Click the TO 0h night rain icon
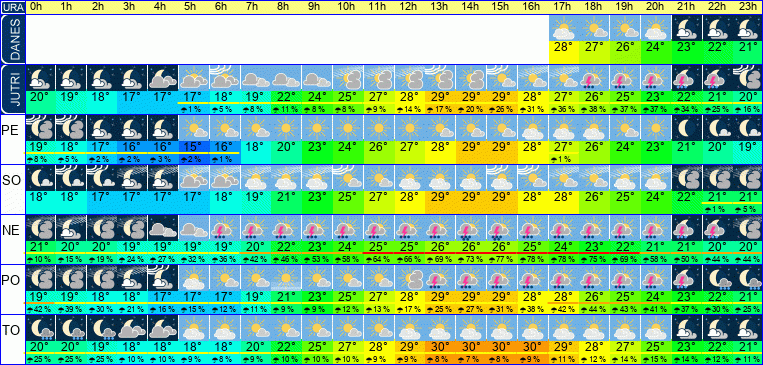The image size is (763, 365). (41, 328)
